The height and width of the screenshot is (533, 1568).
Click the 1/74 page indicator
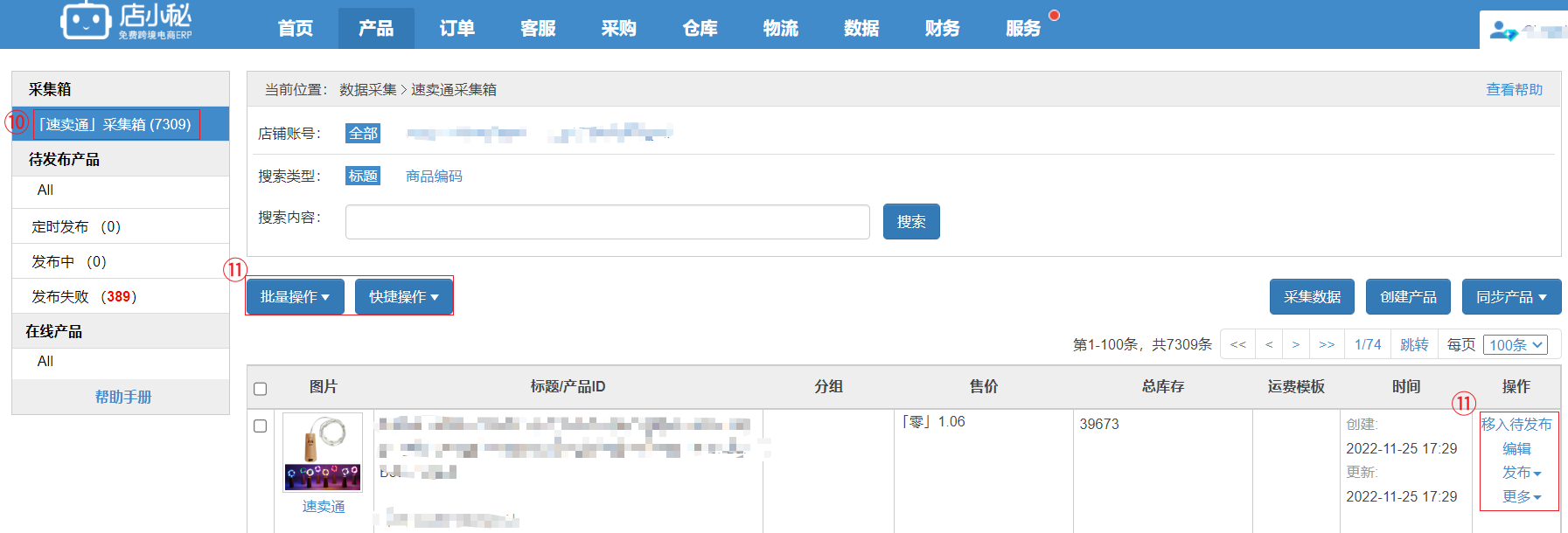[1368, 344]
